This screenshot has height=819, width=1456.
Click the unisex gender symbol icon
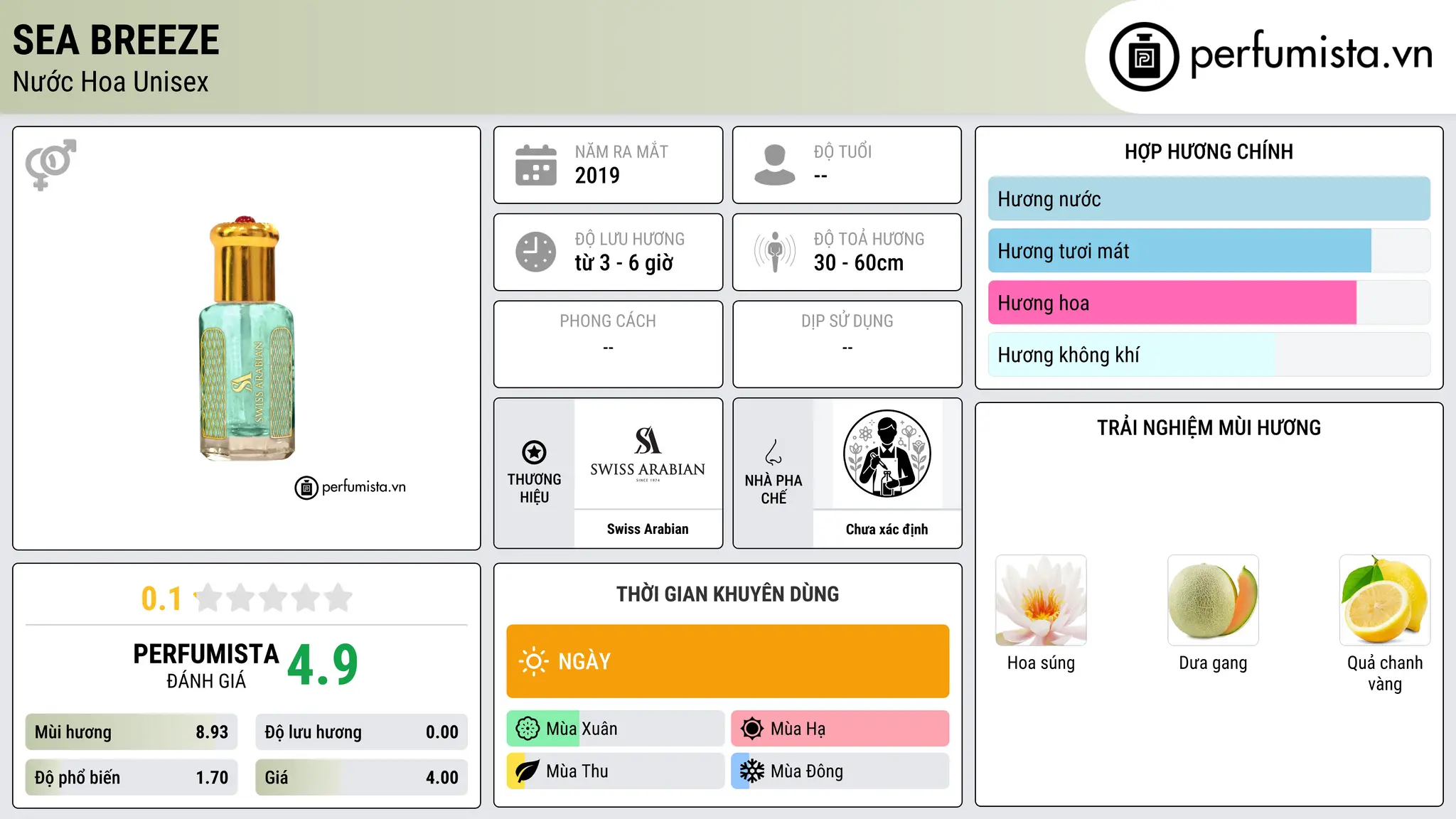[x=50, y=164]
